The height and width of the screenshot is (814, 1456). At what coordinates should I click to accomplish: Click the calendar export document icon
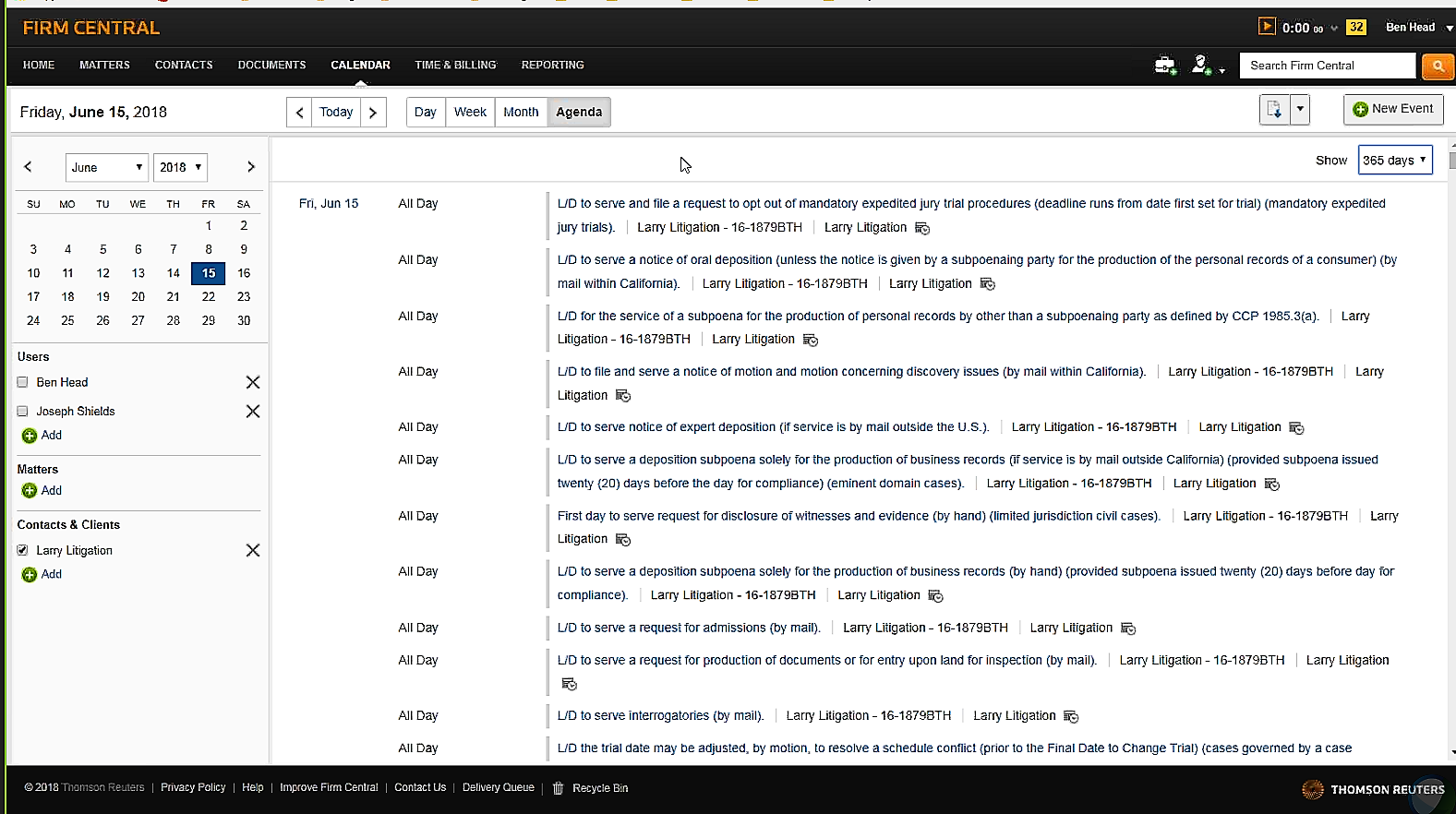click(1274, 110)
